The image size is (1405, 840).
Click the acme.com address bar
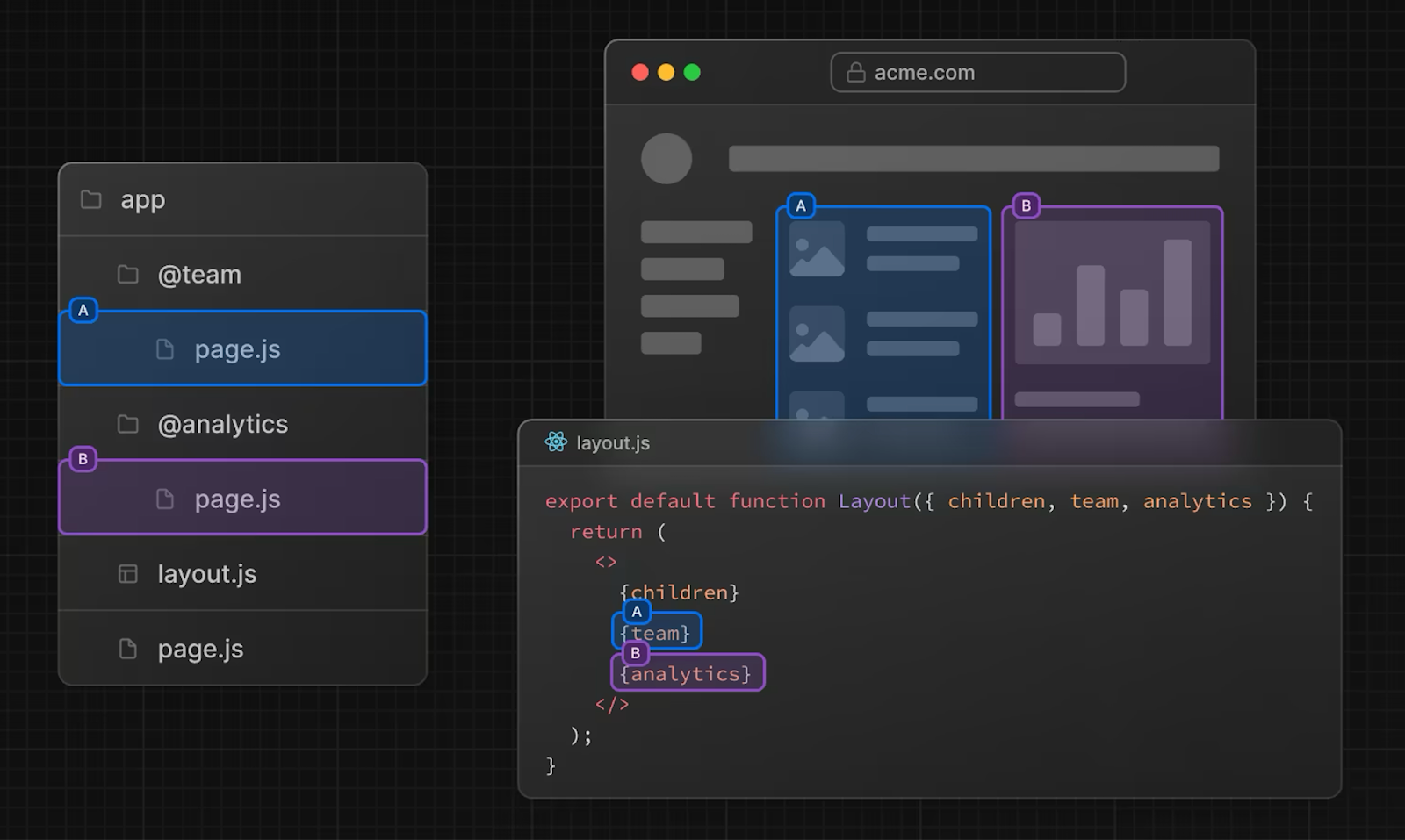pos(978,72)
